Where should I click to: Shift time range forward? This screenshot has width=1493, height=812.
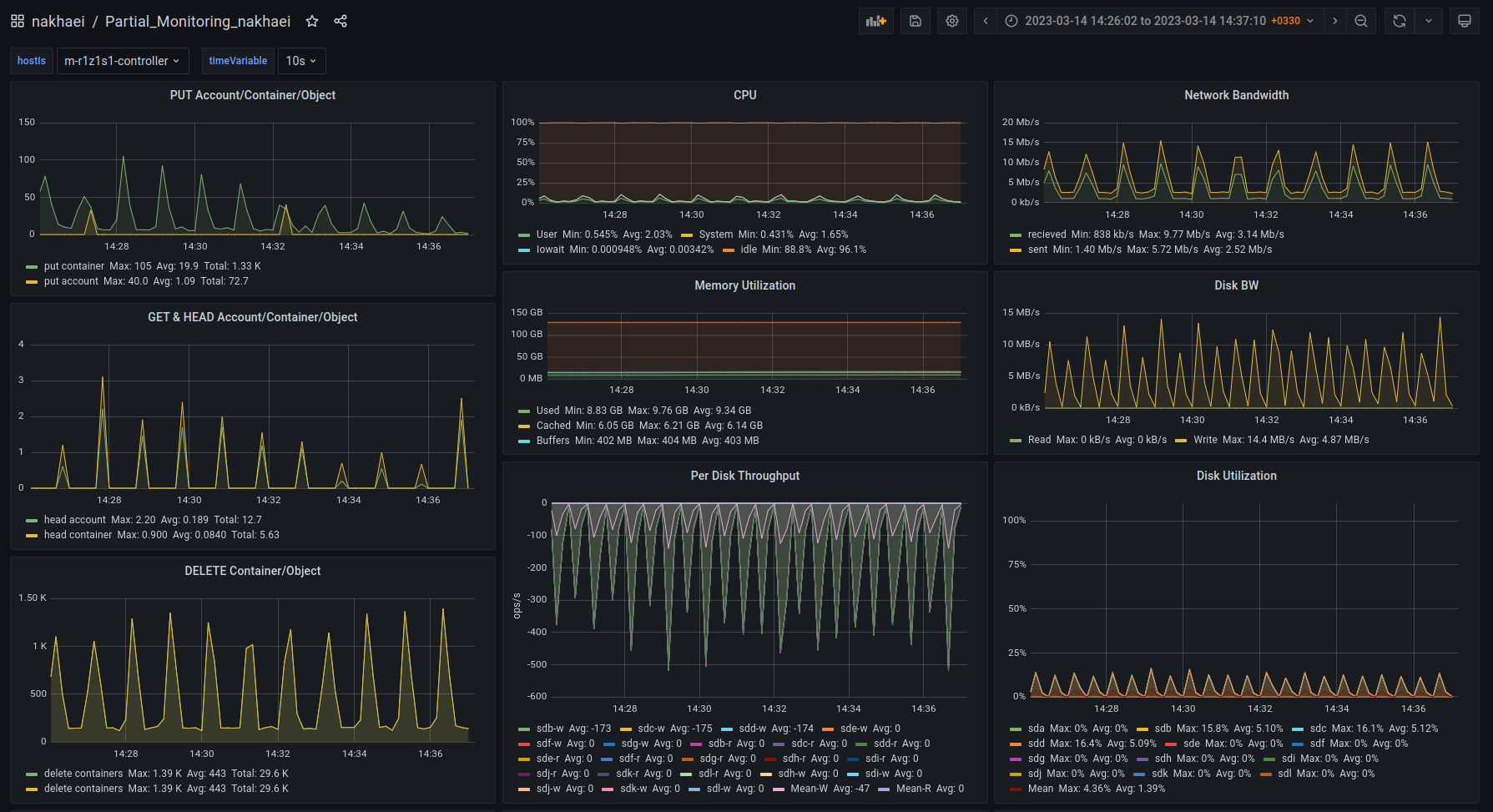[x=1334, y=21]
